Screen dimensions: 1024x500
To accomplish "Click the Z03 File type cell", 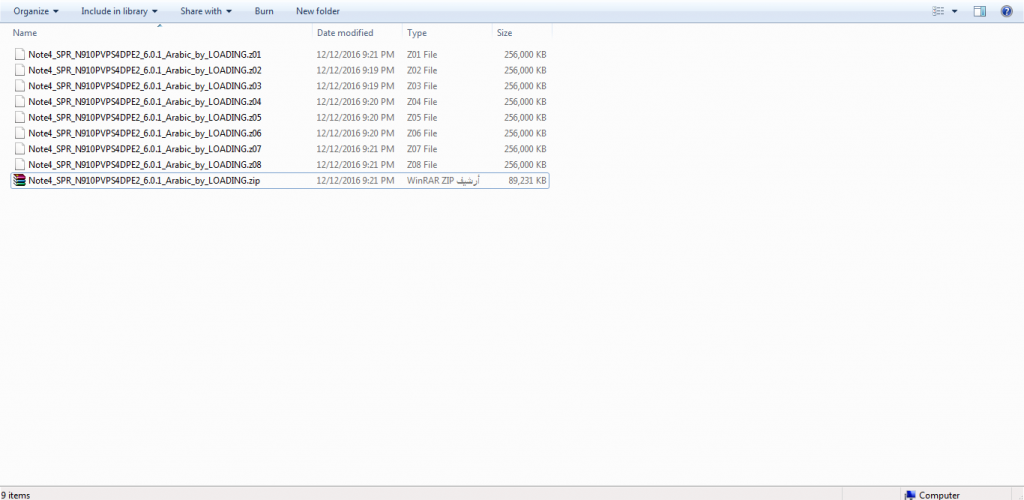I will click(x=422, y=86).
